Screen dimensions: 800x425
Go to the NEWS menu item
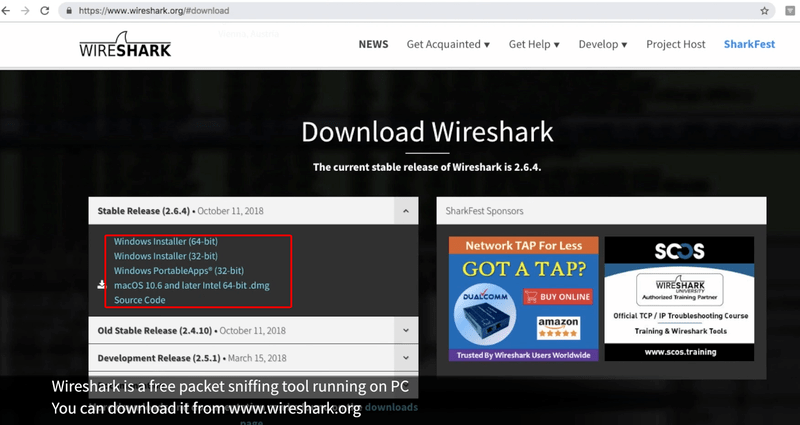click(373, 45)
